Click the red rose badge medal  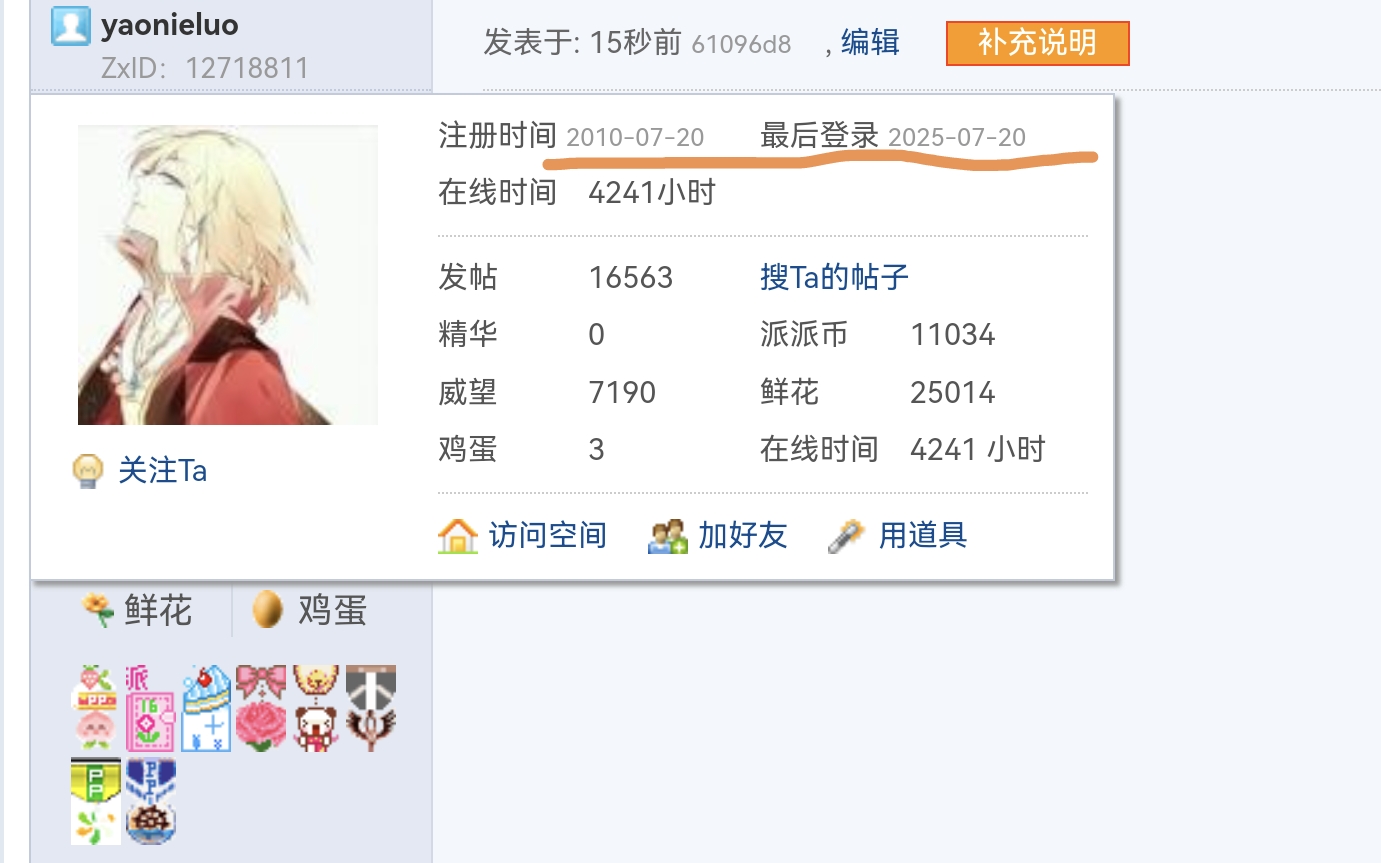(261, 726)
